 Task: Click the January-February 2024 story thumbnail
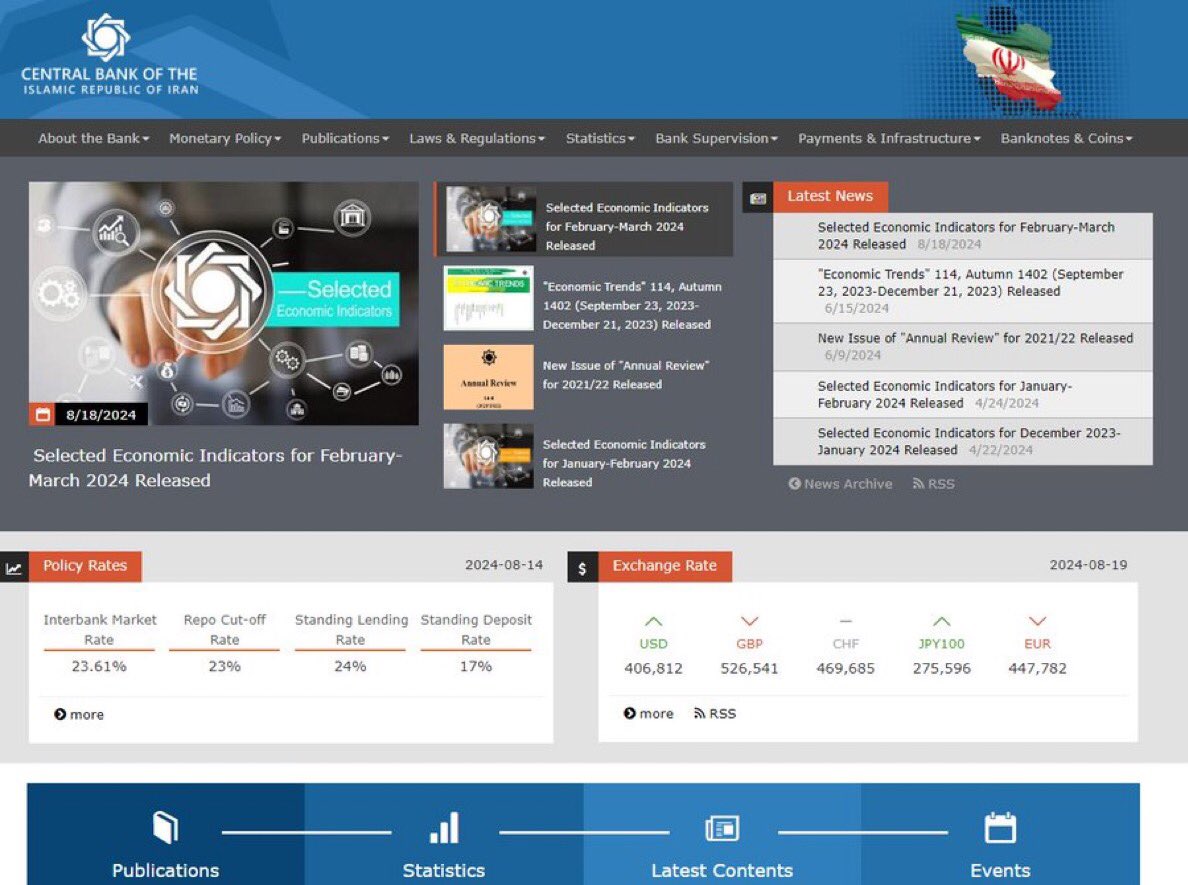[x=489, y=456]
